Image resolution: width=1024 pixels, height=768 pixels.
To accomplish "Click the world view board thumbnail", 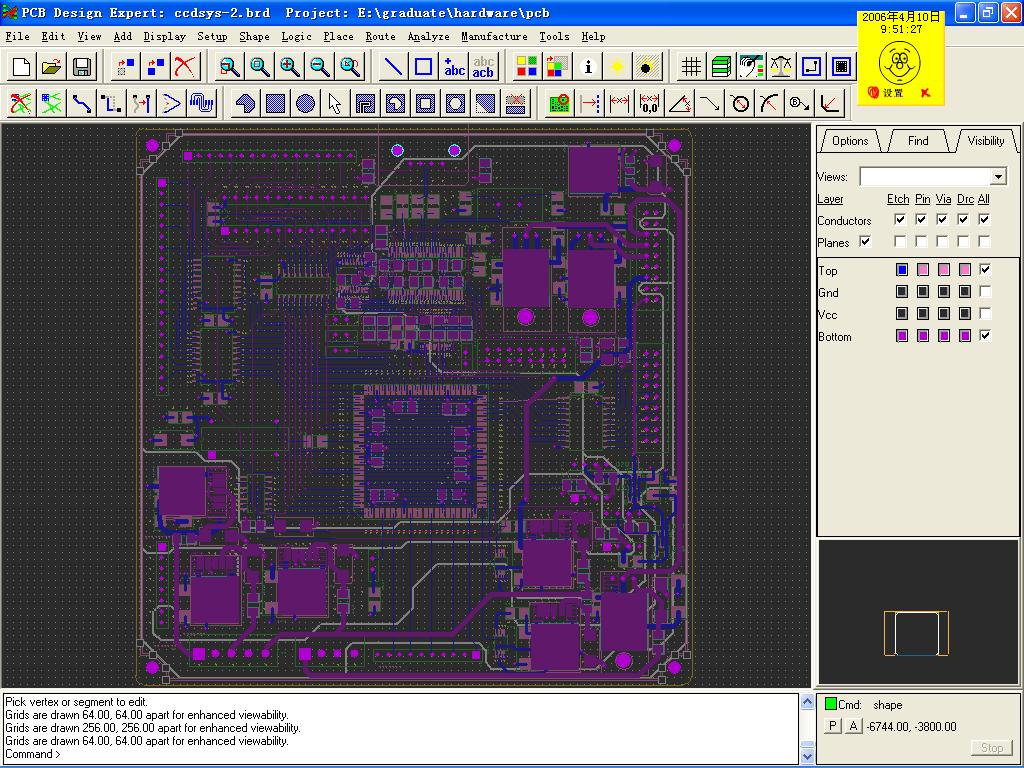I will 915,634.
